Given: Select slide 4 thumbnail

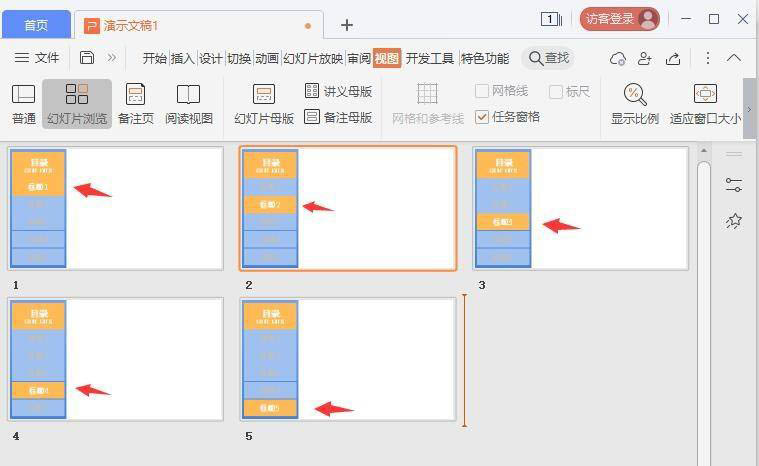Looking at the screenshot, I should tap(116, 359).
